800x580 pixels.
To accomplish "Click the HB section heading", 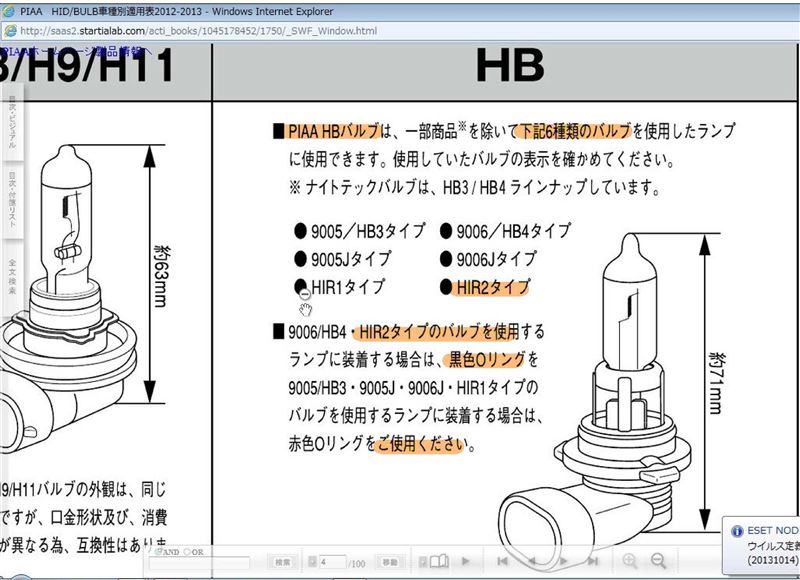I will pyautogui.click(x=510, y=65).
